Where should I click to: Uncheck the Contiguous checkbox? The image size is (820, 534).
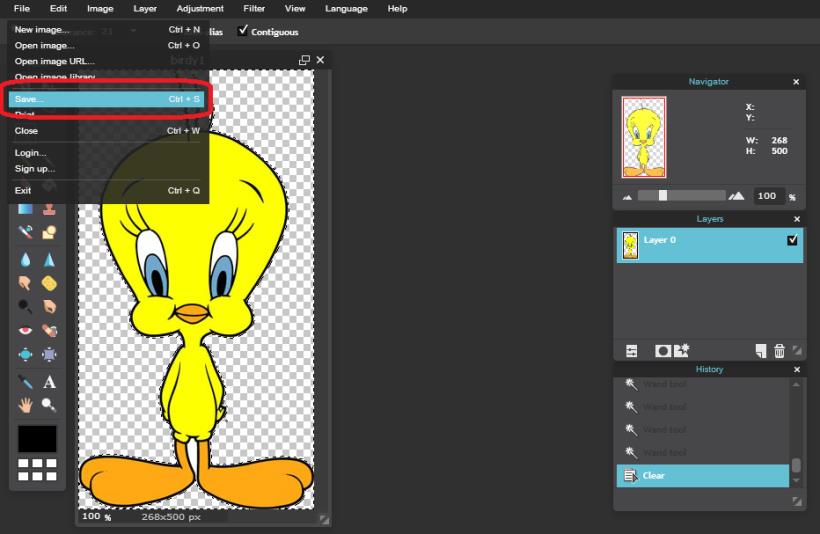pyautogui.click(x=243, y=31)
